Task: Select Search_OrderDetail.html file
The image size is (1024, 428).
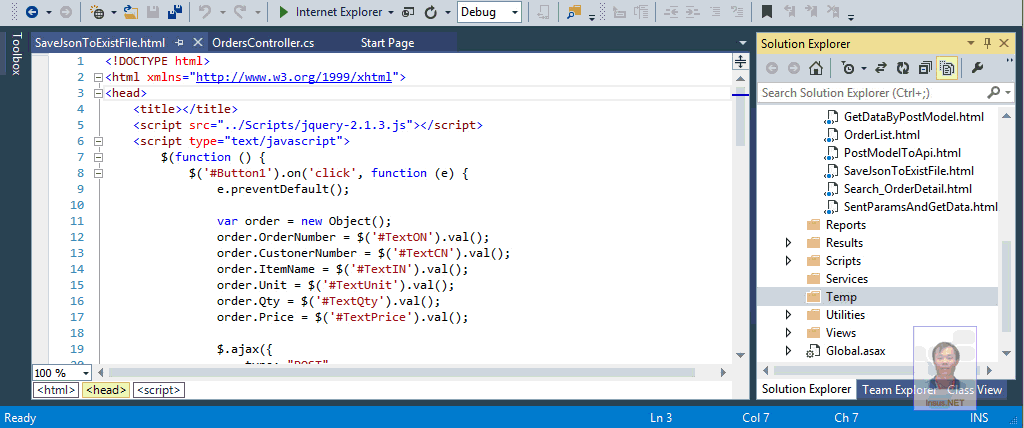Action: click(908, 189)
